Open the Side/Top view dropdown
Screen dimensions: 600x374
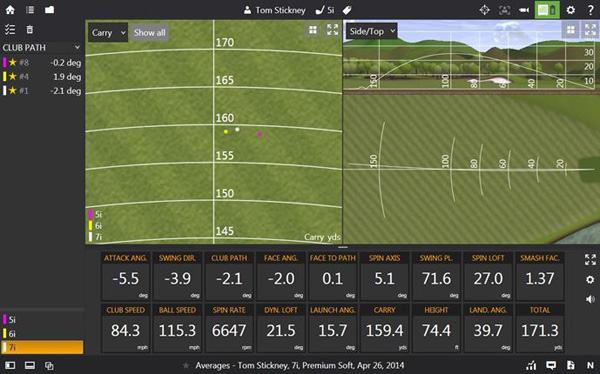(x=372, y=31)
